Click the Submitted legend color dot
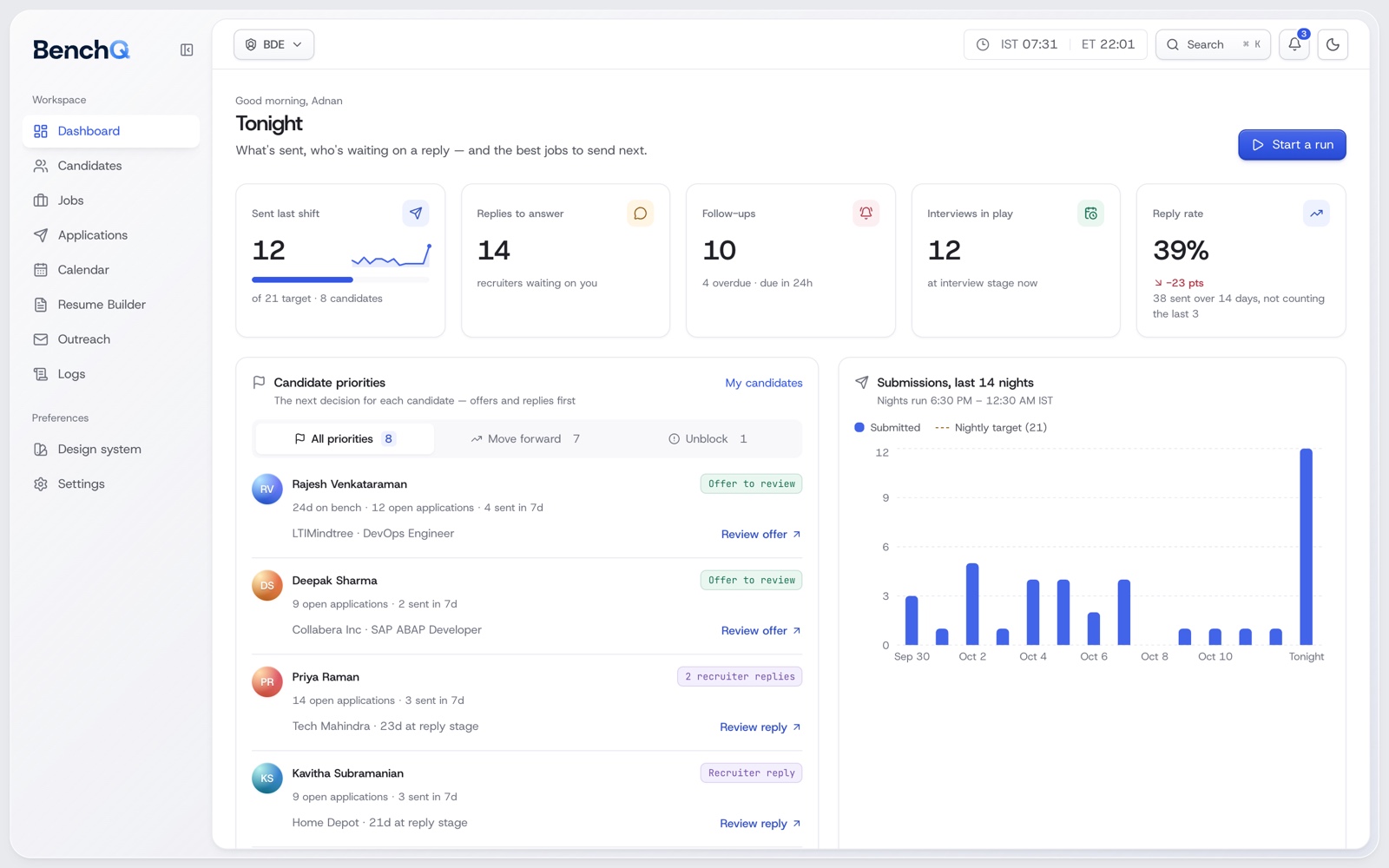 pyautogui.click(x=859, y=428)
